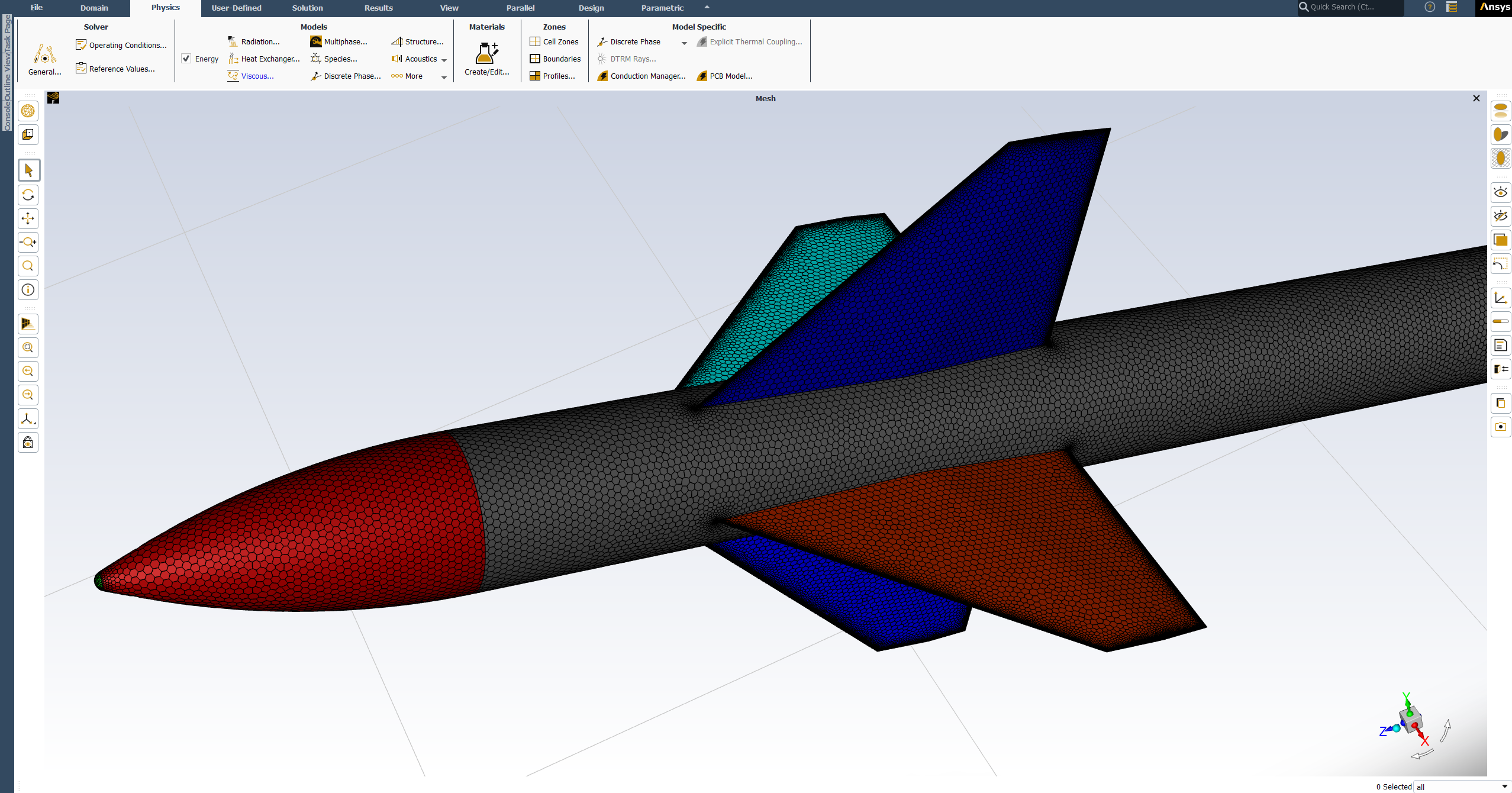
Task: Click the Quick Search field
Action: [x=1350, y=7]
